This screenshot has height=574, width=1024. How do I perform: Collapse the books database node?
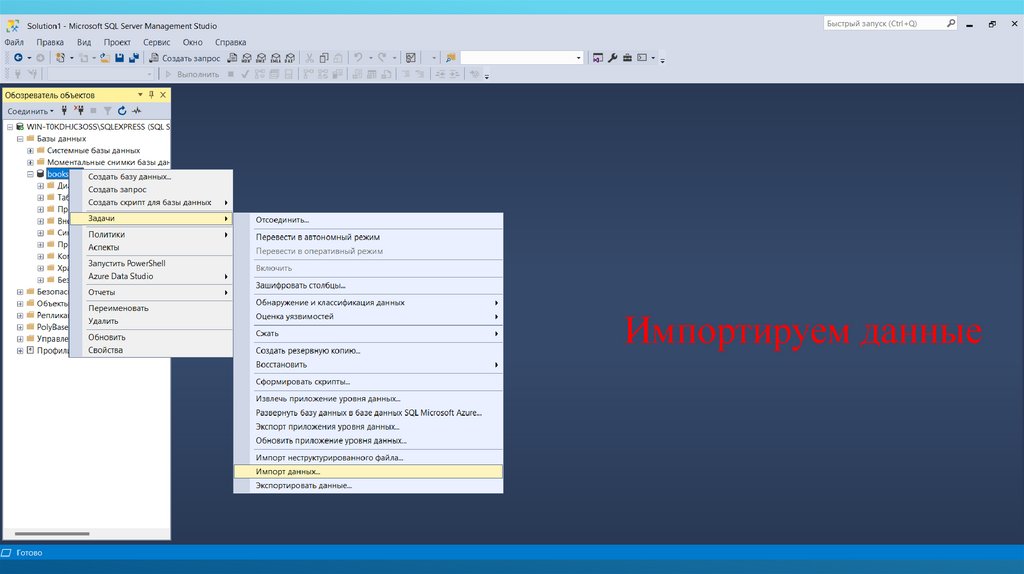click(31, 174)
